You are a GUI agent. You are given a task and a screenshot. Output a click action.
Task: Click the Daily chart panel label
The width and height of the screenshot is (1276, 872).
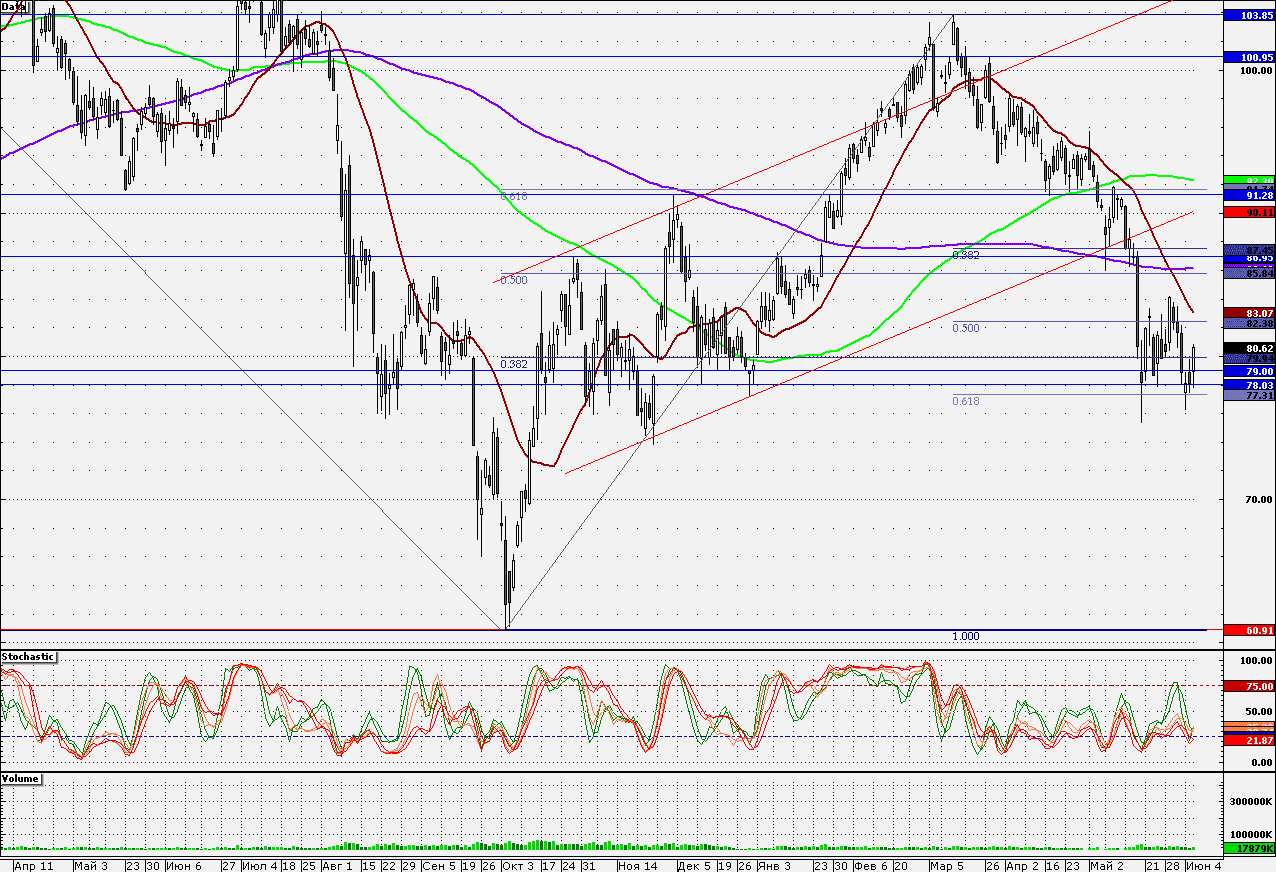(14, 6)
